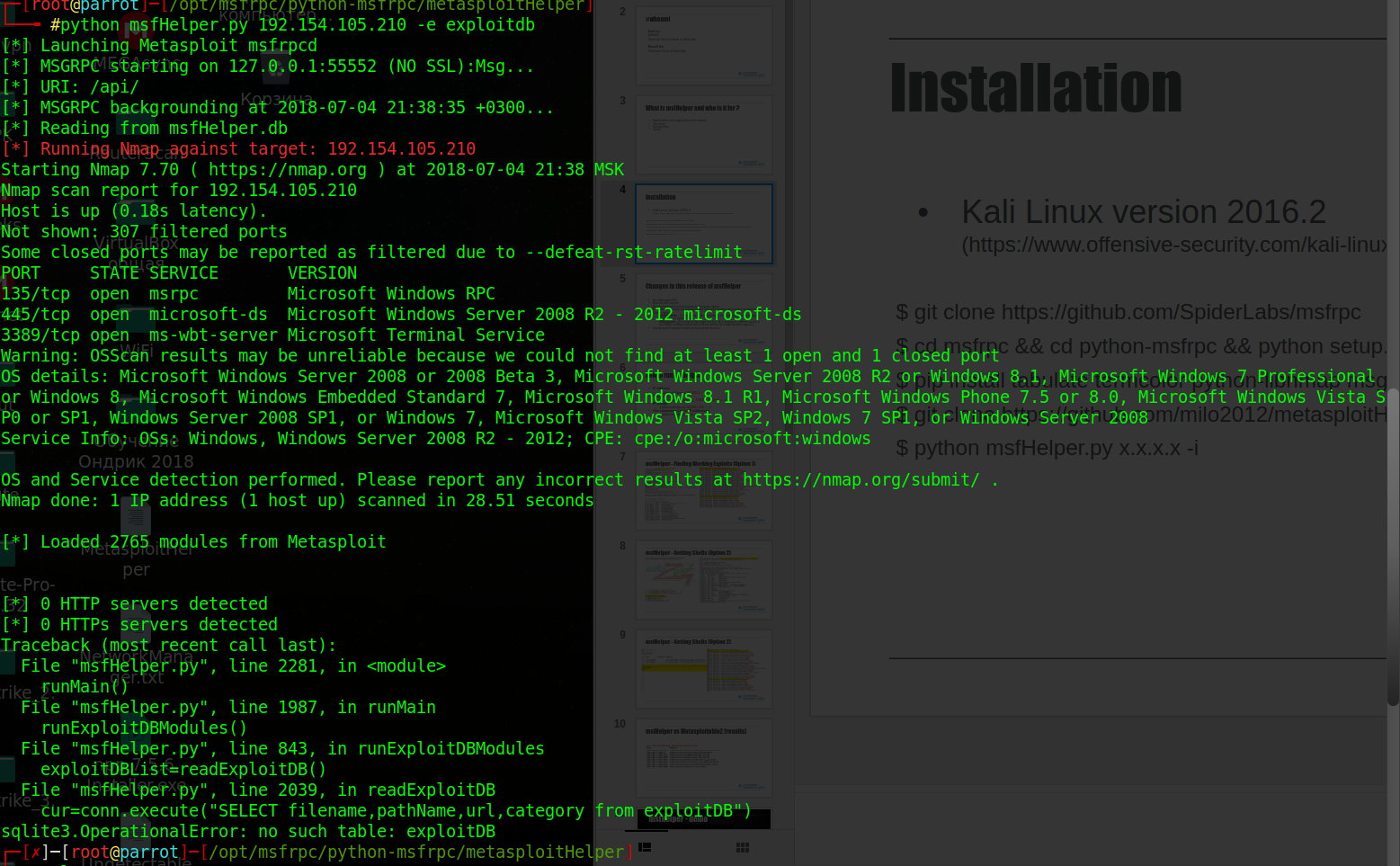This screenshot has width=1400, height=866.
Task: Switch the slide sidebar to grid view
Action: click(x=743, y=847)
